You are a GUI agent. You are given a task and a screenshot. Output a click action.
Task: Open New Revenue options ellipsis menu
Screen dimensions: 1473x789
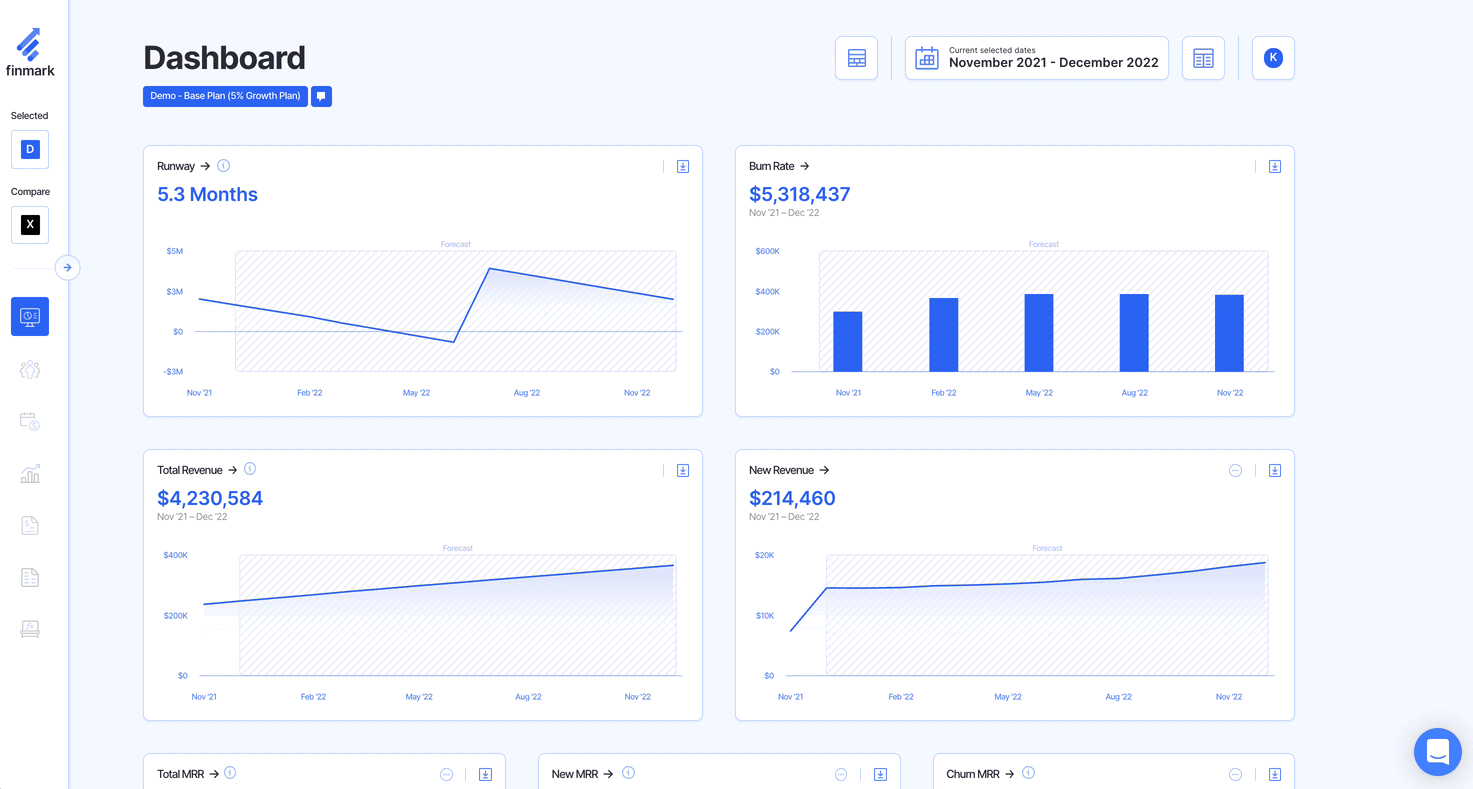click(1235, 470)
